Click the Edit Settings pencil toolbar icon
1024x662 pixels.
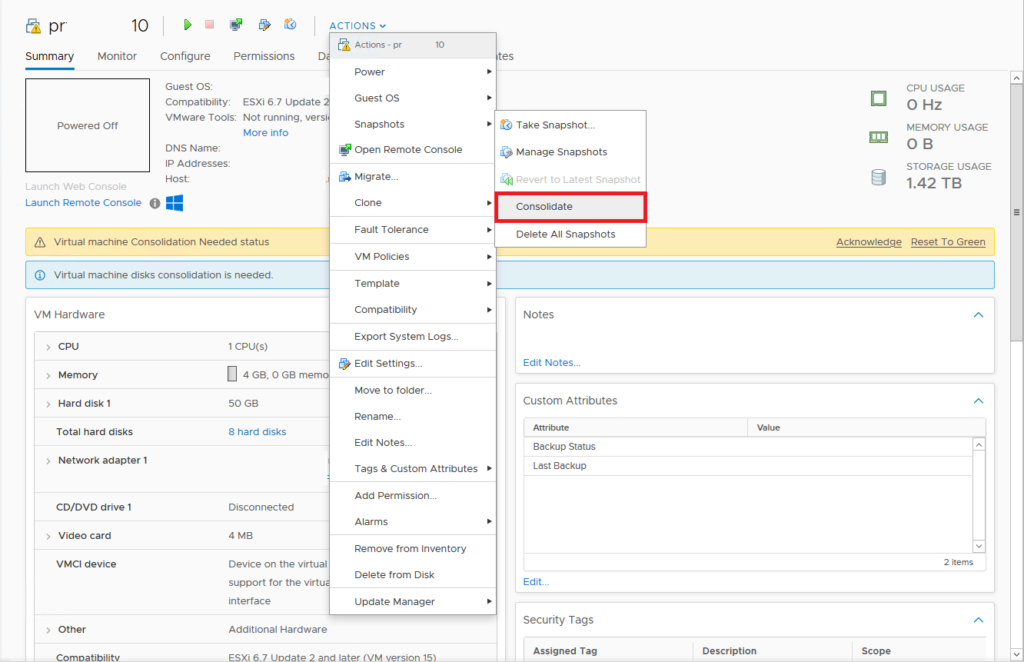pyautogui.click(x=263, y=25)
